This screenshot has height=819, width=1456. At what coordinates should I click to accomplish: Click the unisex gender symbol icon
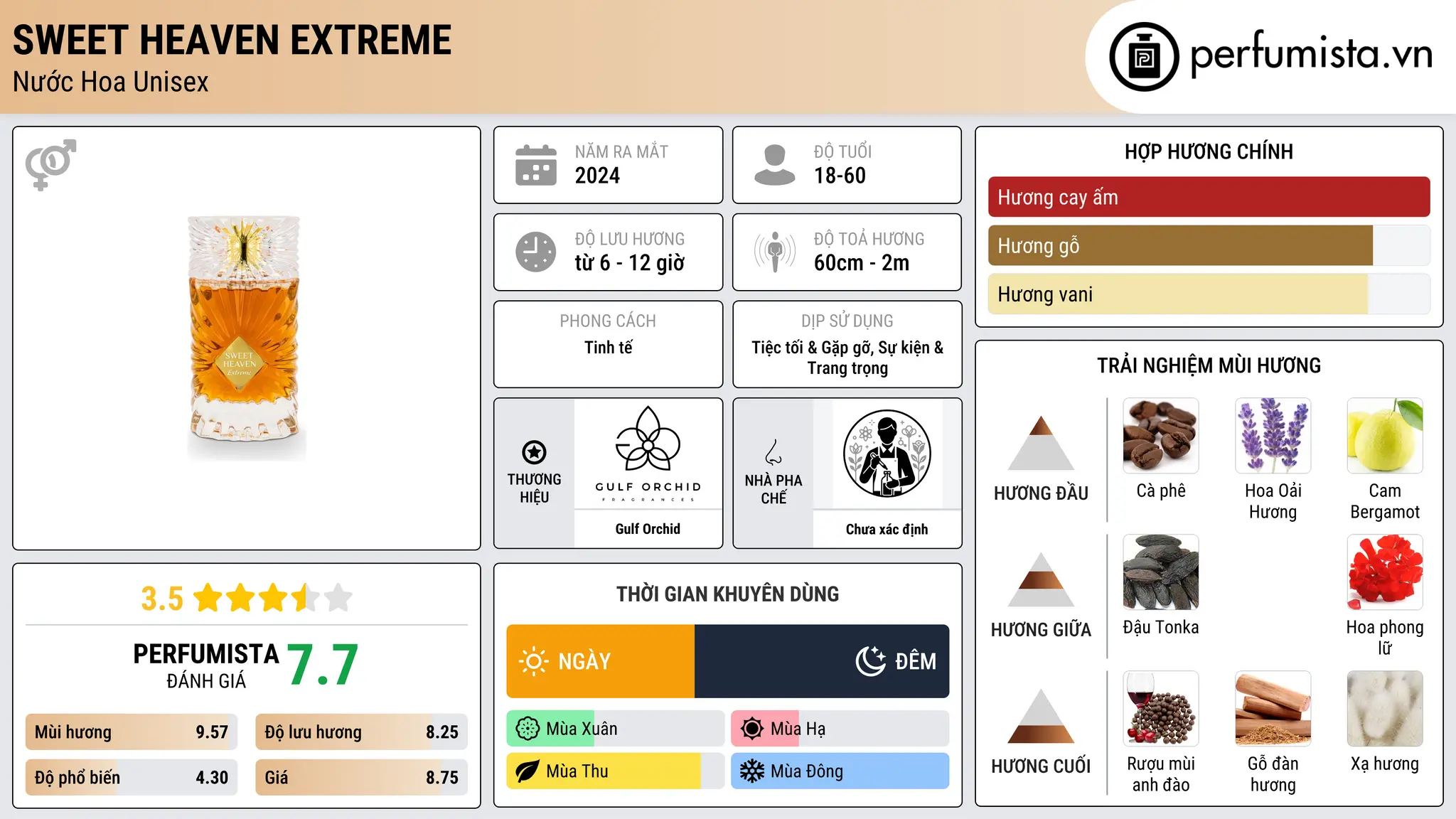[50, 165]
